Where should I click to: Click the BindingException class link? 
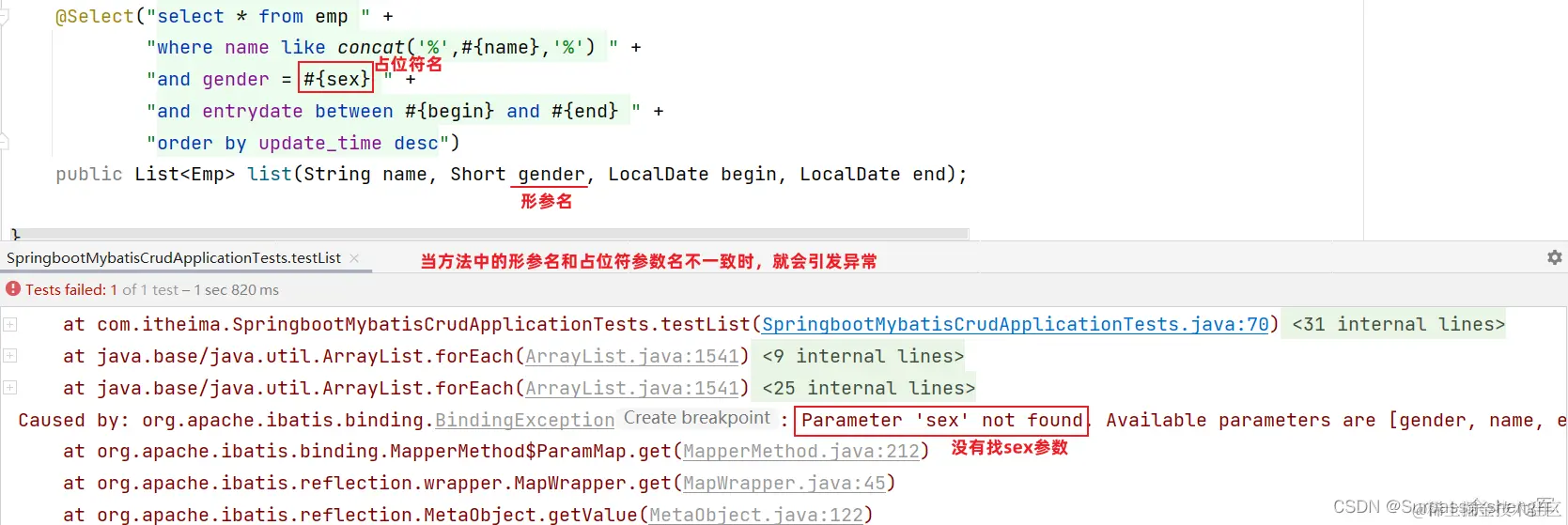(x=524, y=420)
